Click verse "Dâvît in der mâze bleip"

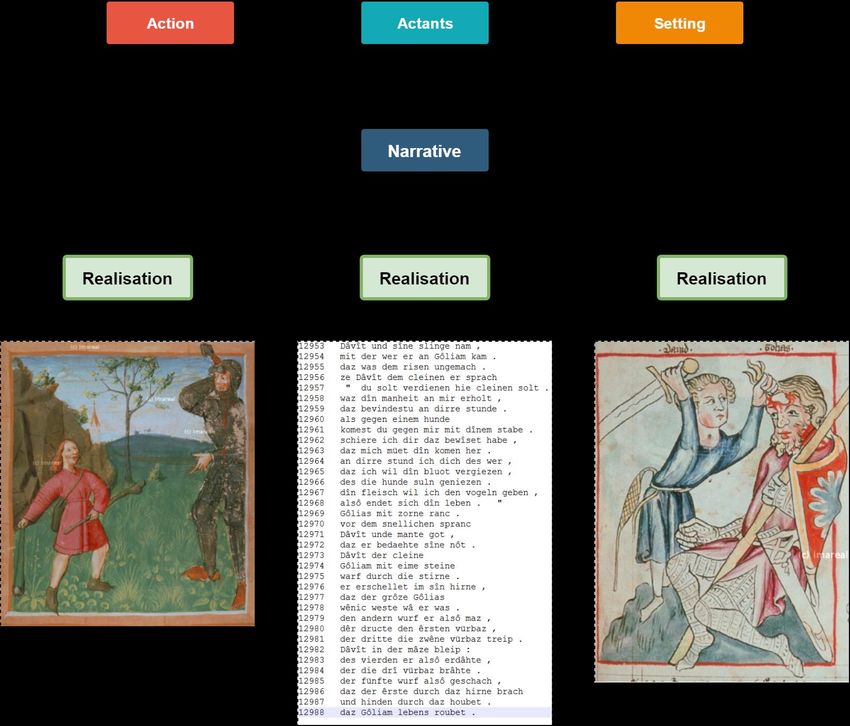405,649
